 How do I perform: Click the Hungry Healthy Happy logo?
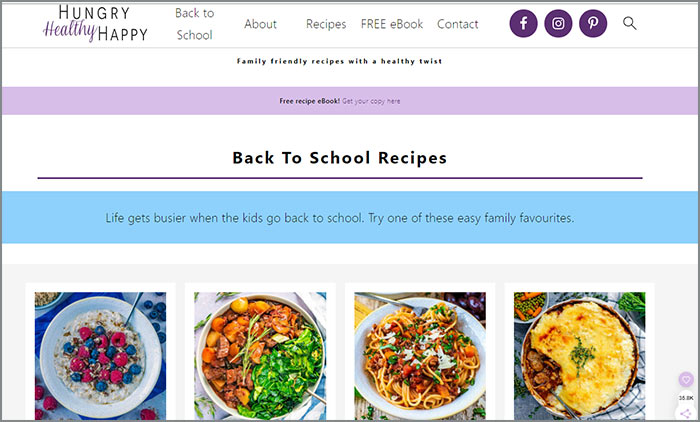pos(95,24)
